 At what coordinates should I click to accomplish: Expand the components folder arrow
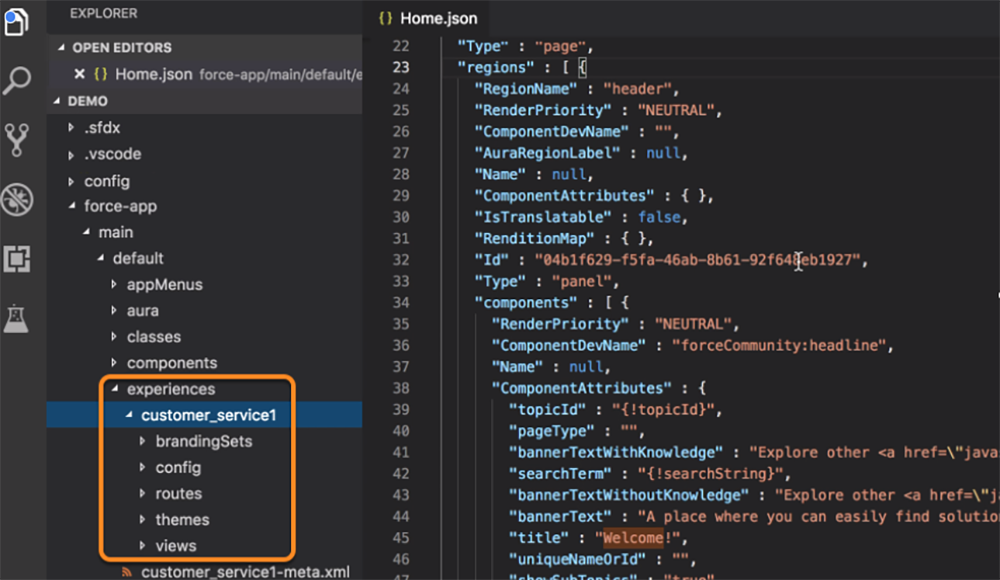114,362
